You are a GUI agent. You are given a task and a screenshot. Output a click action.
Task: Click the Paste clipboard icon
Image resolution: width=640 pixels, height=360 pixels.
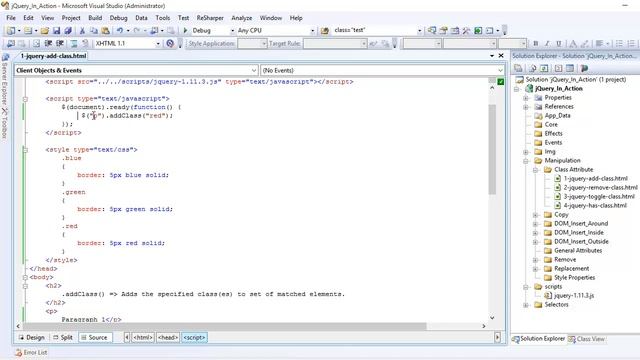click(105, 31)
